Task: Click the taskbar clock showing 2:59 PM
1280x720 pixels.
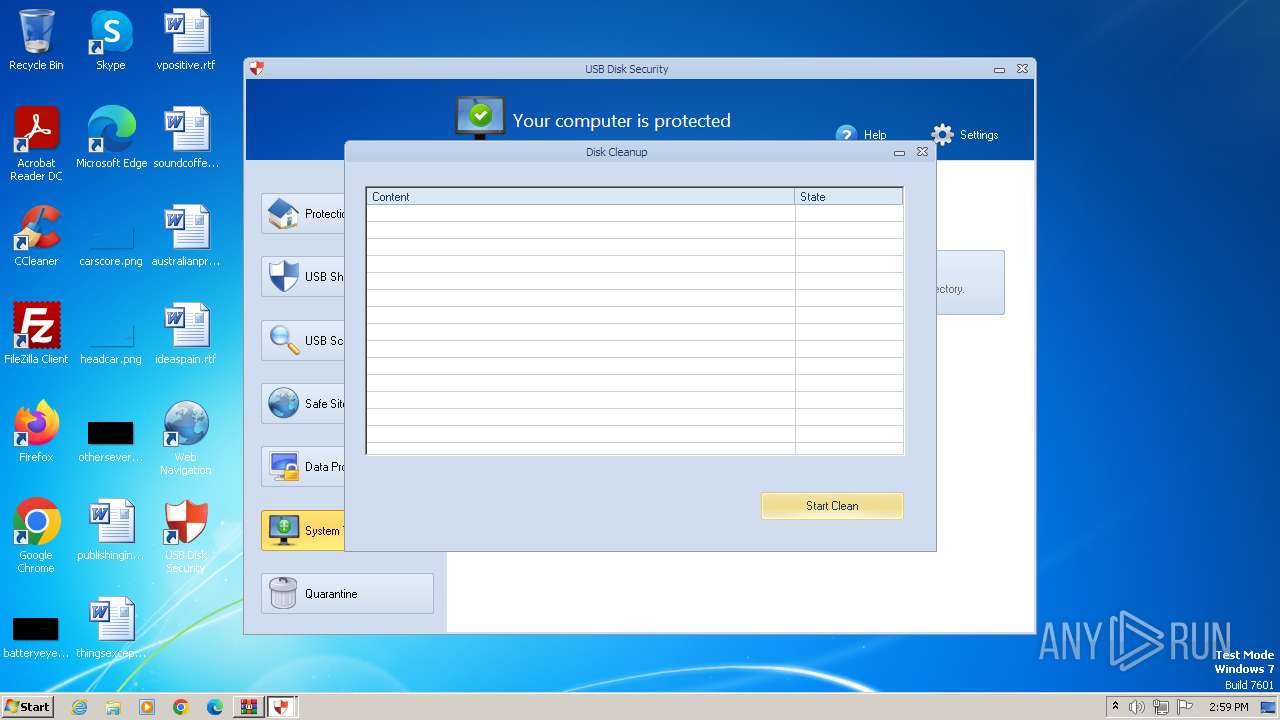Action: click(x=1228, y=707)
